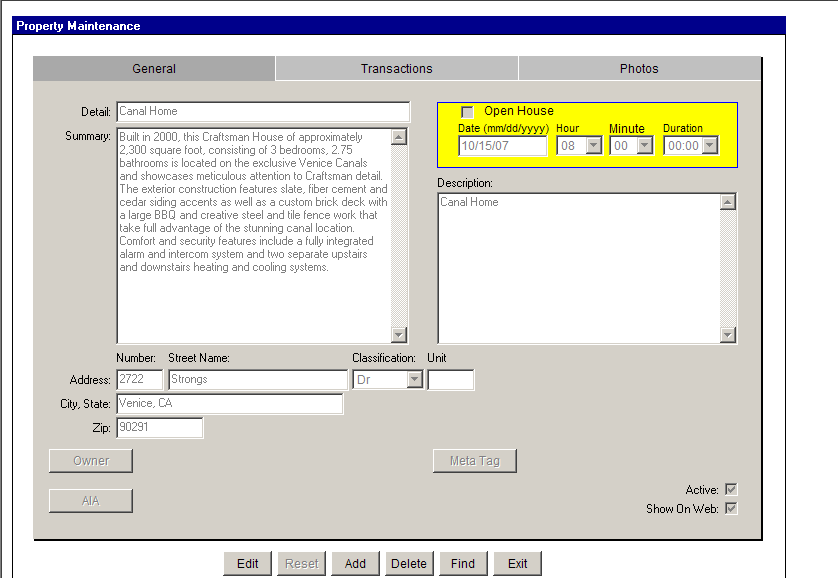Click the Exit button
Image resolution: width=838 pixels, height=578 pixels.
click(x=517, y=563)
